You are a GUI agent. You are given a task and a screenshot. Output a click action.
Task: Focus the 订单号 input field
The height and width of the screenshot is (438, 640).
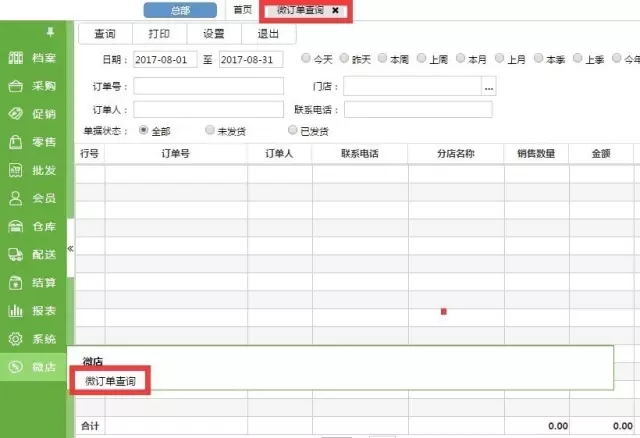209,86
